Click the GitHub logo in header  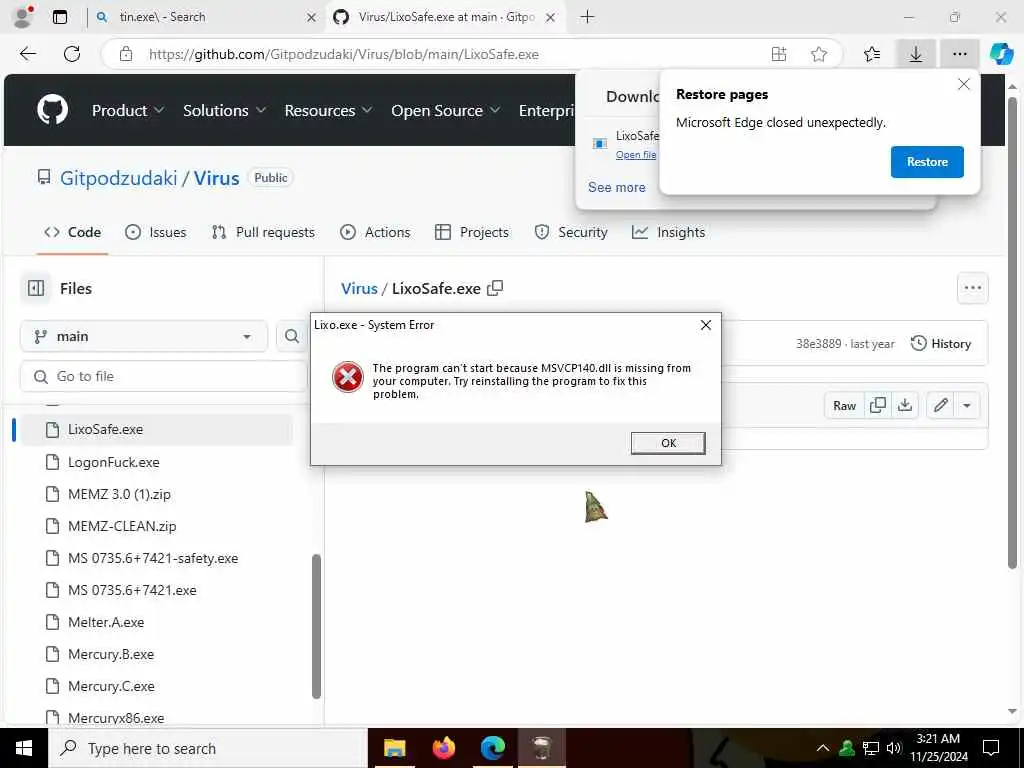52,110
